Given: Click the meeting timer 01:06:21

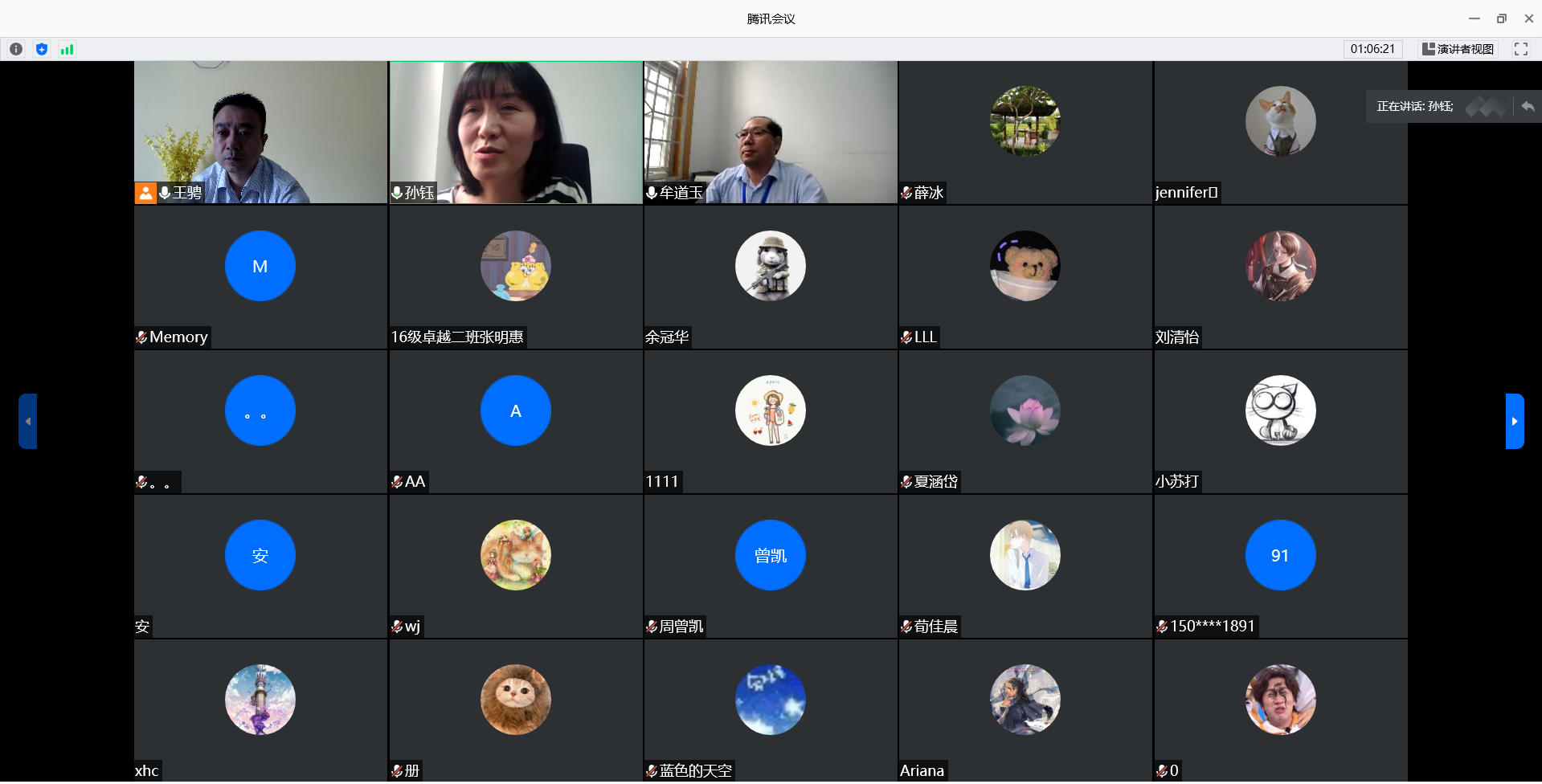Looking at the screenshot, I should click(1372, 49).
